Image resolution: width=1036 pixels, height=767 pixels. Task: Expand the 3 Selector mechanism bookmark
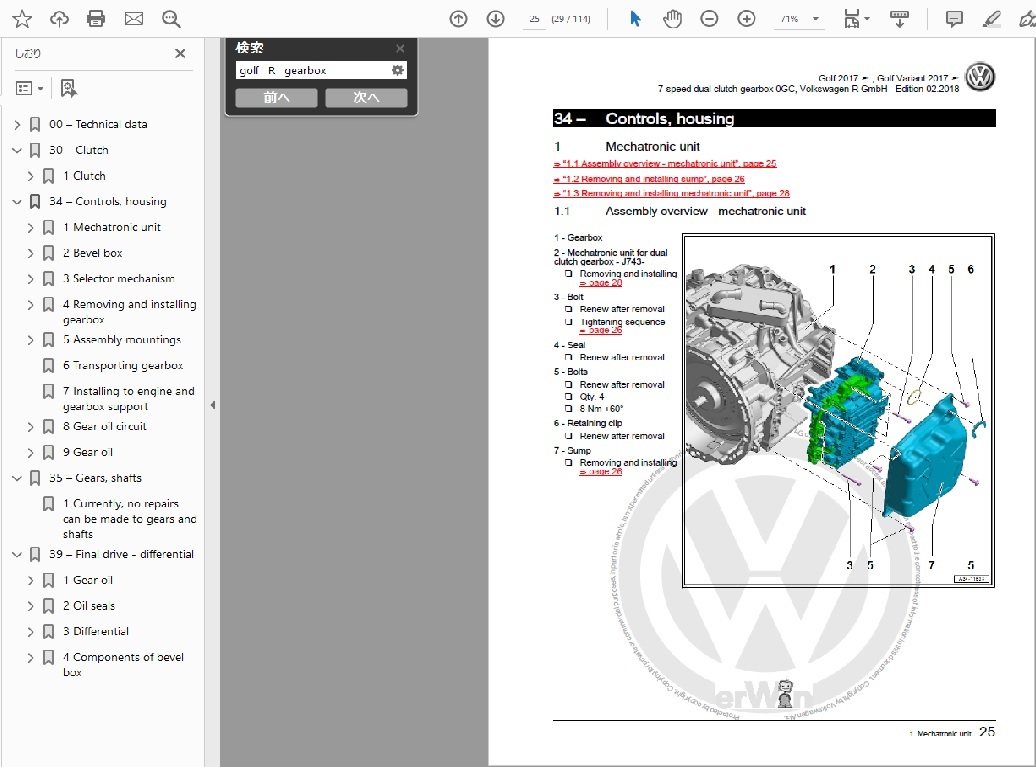click(x=30, y=279)
